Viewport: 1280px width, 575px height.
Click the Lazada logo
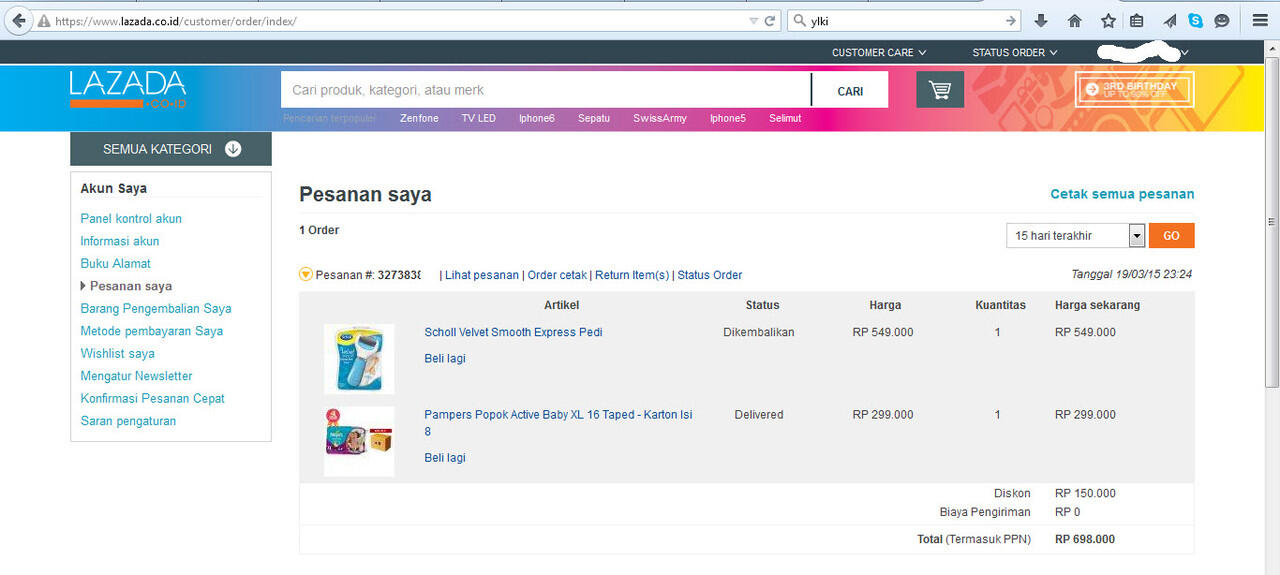click(128, 89)
